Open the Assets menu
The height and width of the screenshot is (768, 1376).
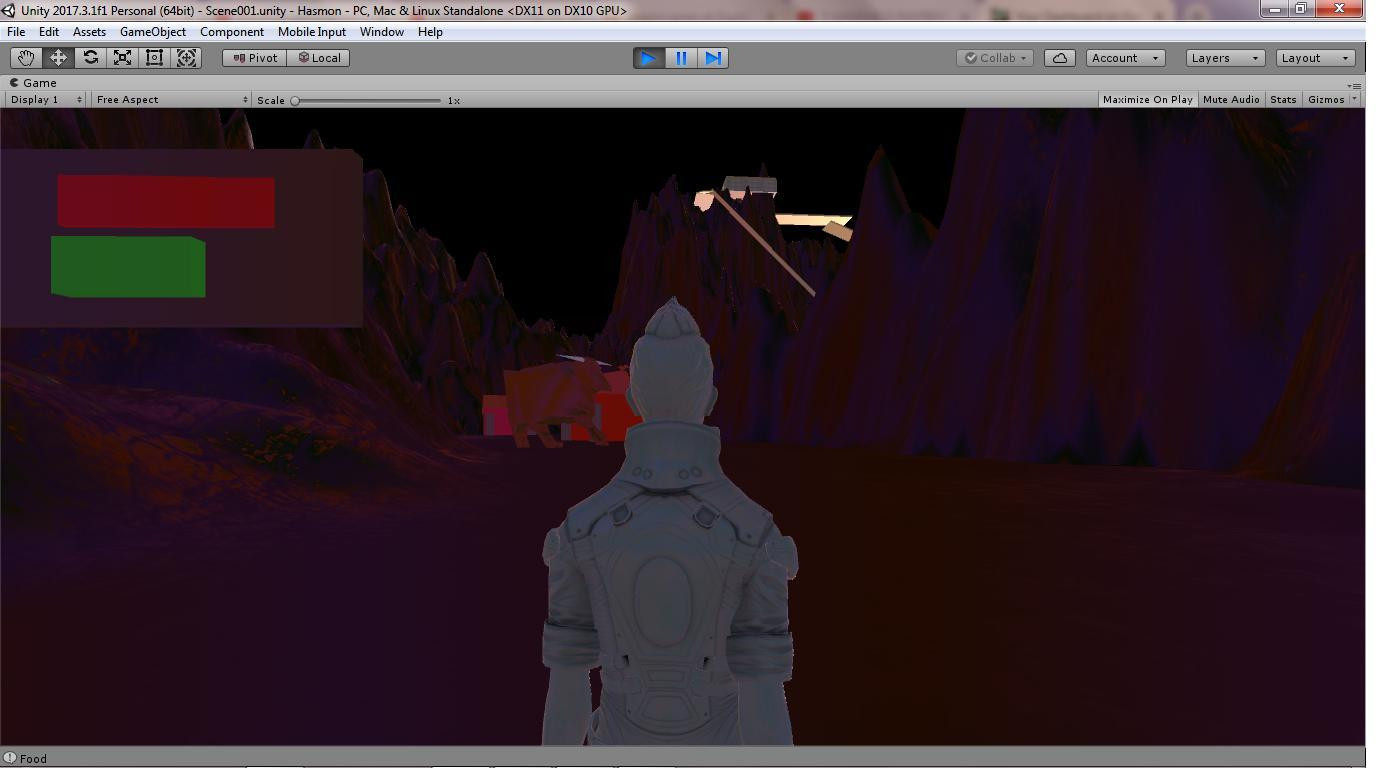coord(89,32)
